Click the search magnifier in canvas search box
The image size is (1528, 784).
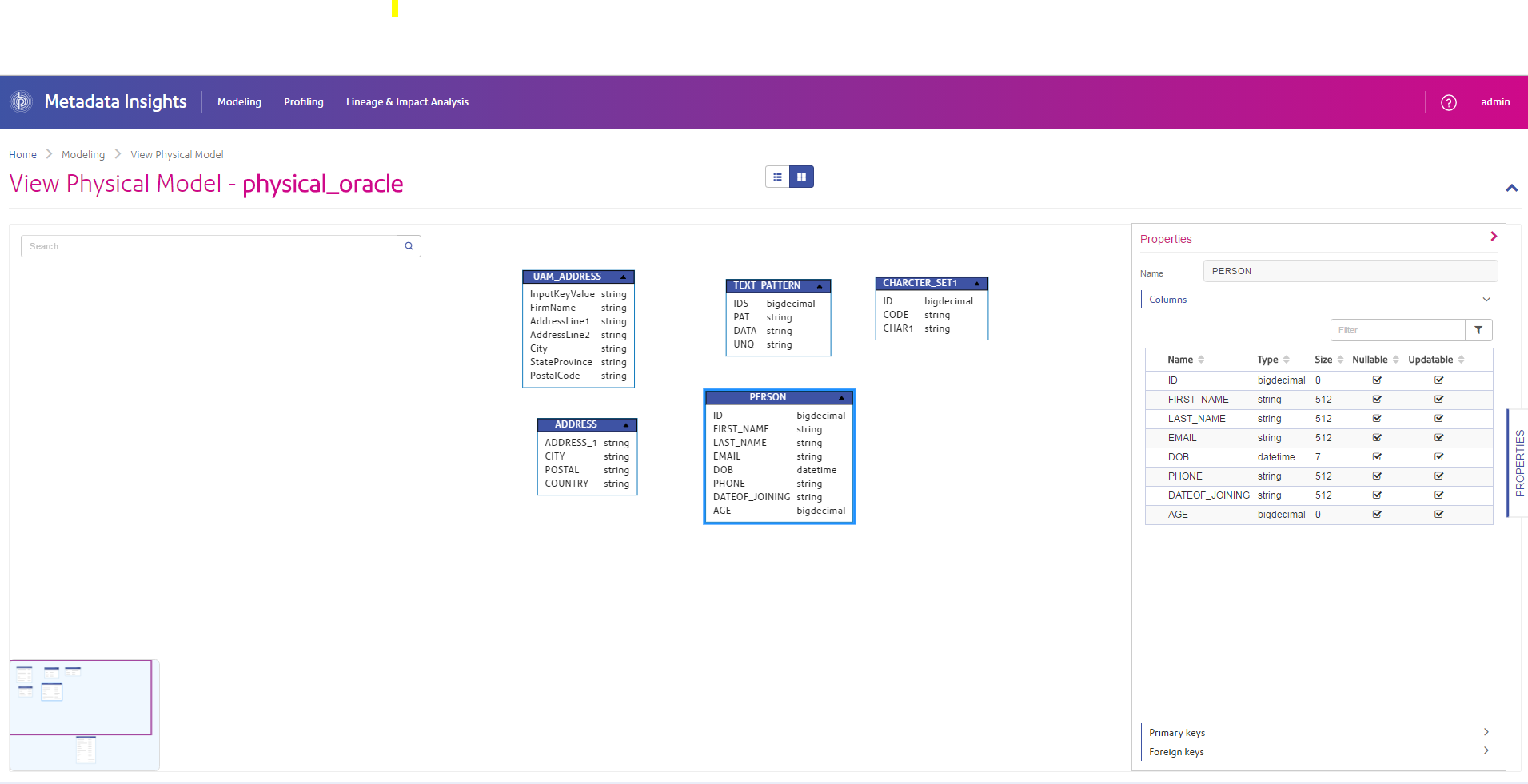click(409, 245)
